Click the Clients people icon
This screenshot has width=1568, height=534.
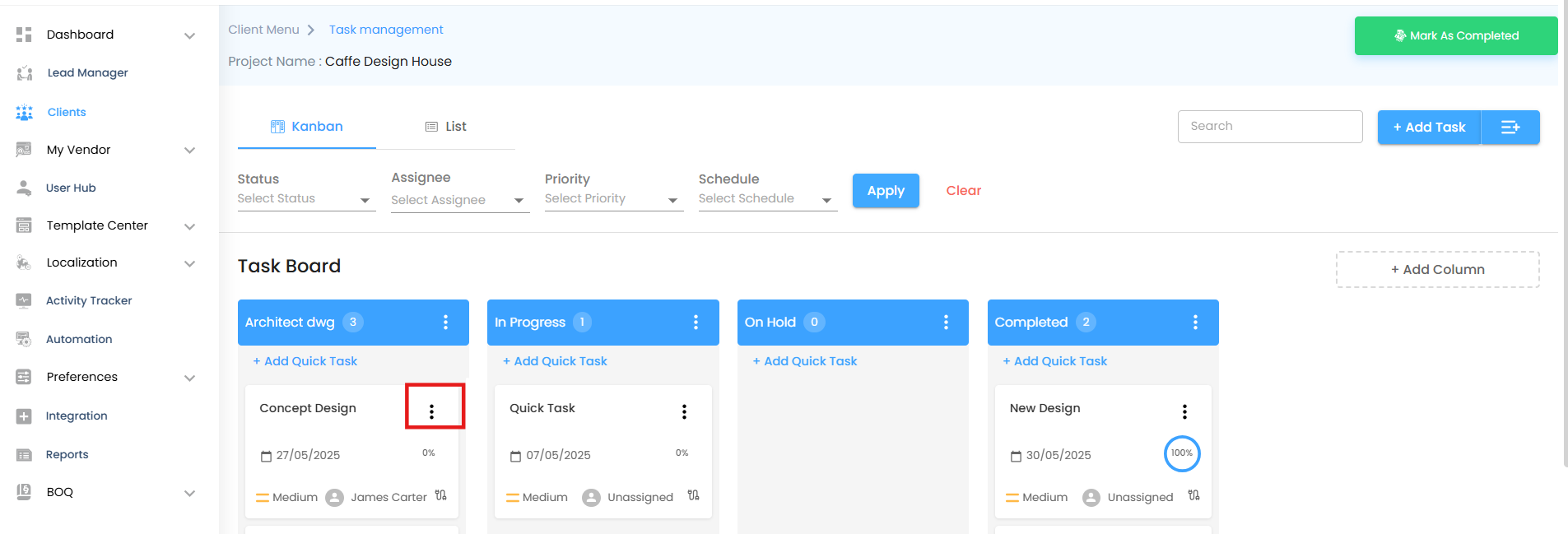click(24, 113)
